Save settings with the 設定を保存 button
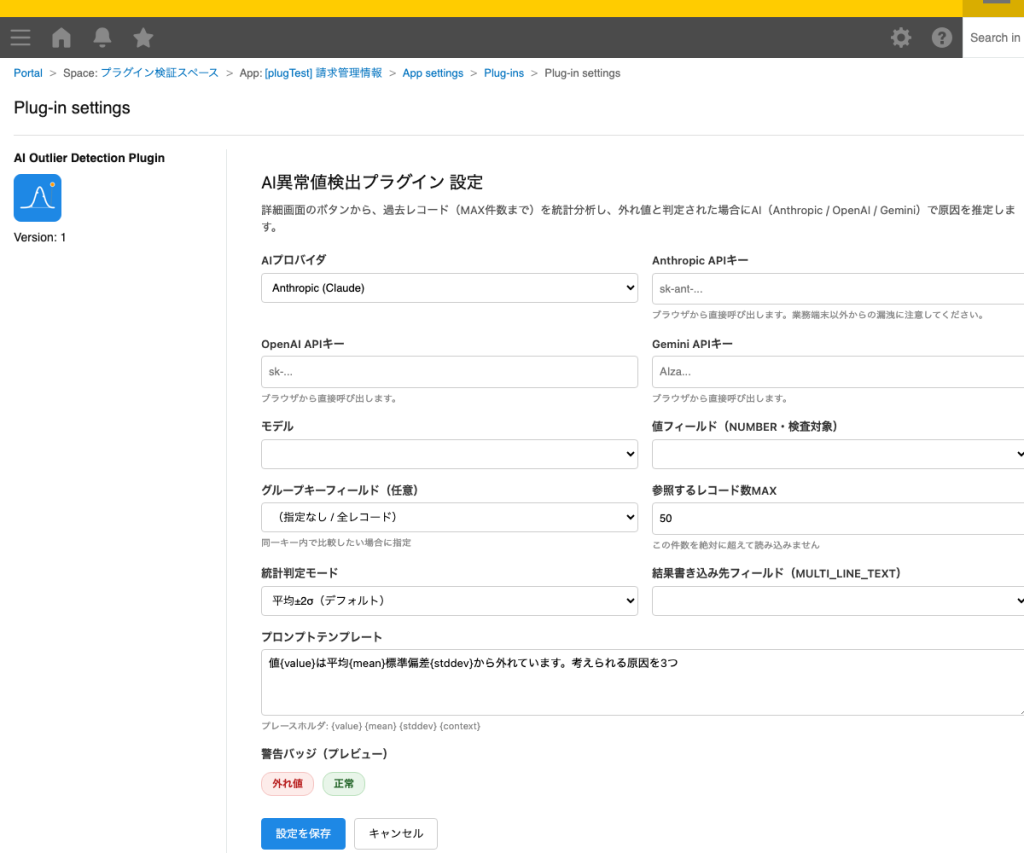The image size is (1024, 853). [x=303, y=833]
